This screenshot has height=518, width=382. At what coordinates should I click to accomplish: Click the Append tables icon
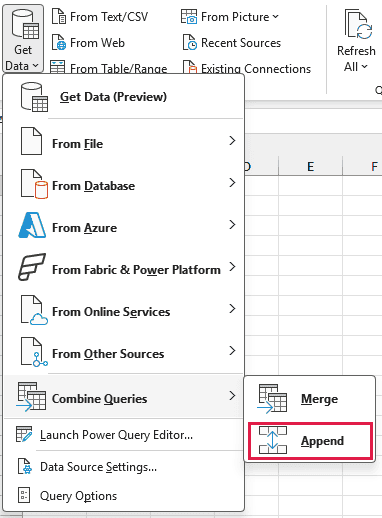point(273,440)
